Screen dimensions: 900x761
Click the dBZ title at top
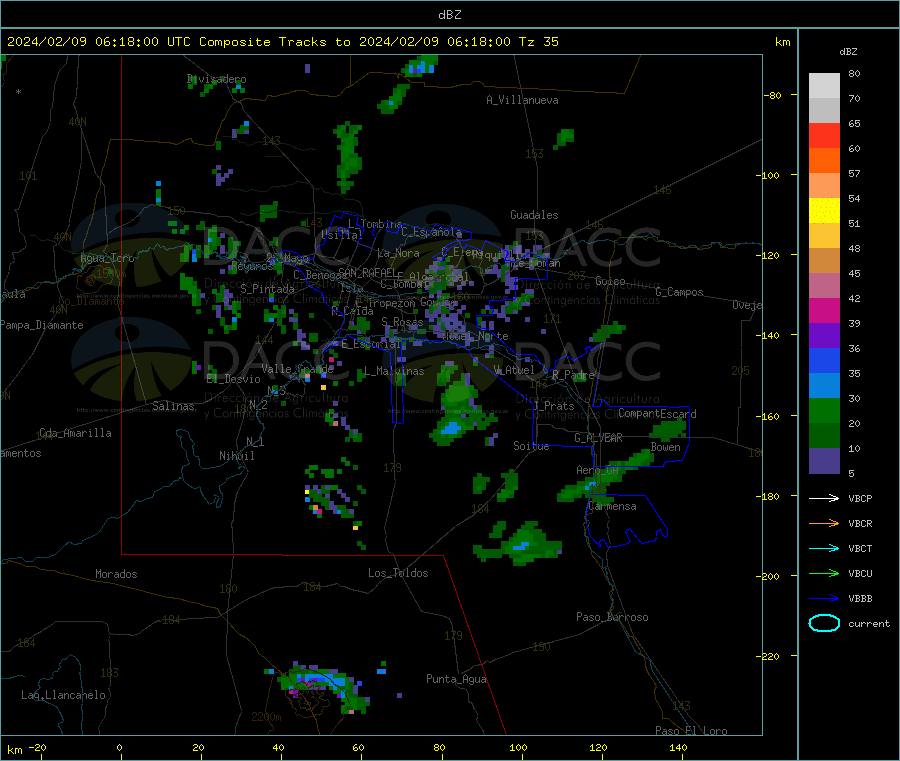[x=449, y=15]
